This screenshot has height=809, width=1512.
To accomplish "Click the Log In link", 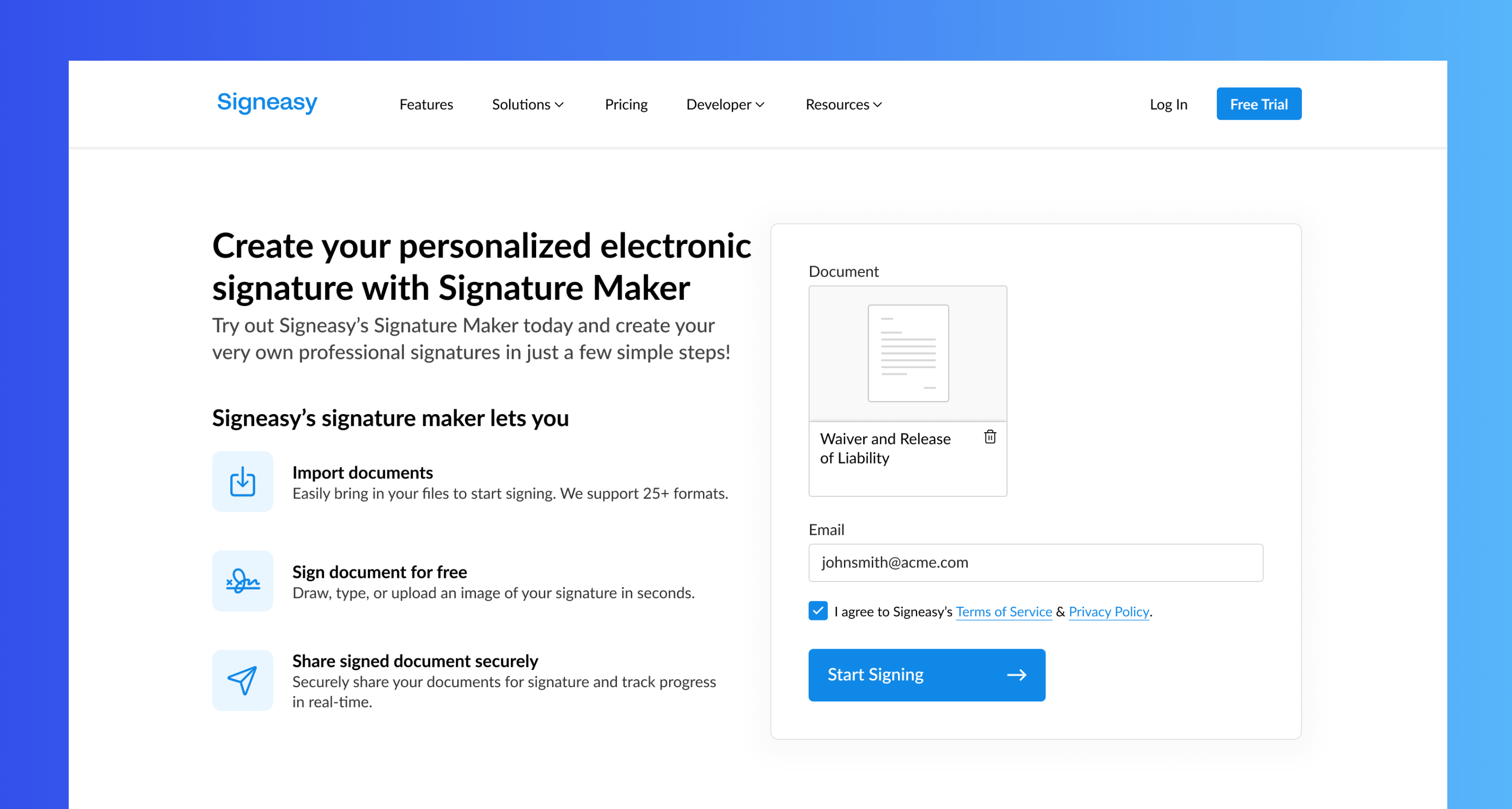I will (x=1169, y=105).
